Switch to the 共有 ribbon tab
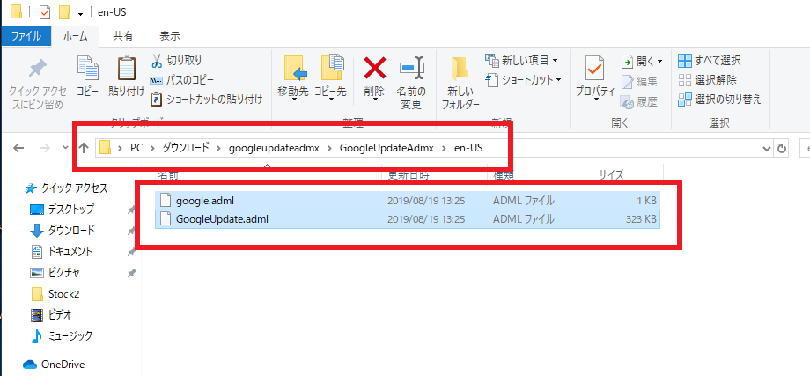This screenshot has width=810, height=376. click(122, 37)
